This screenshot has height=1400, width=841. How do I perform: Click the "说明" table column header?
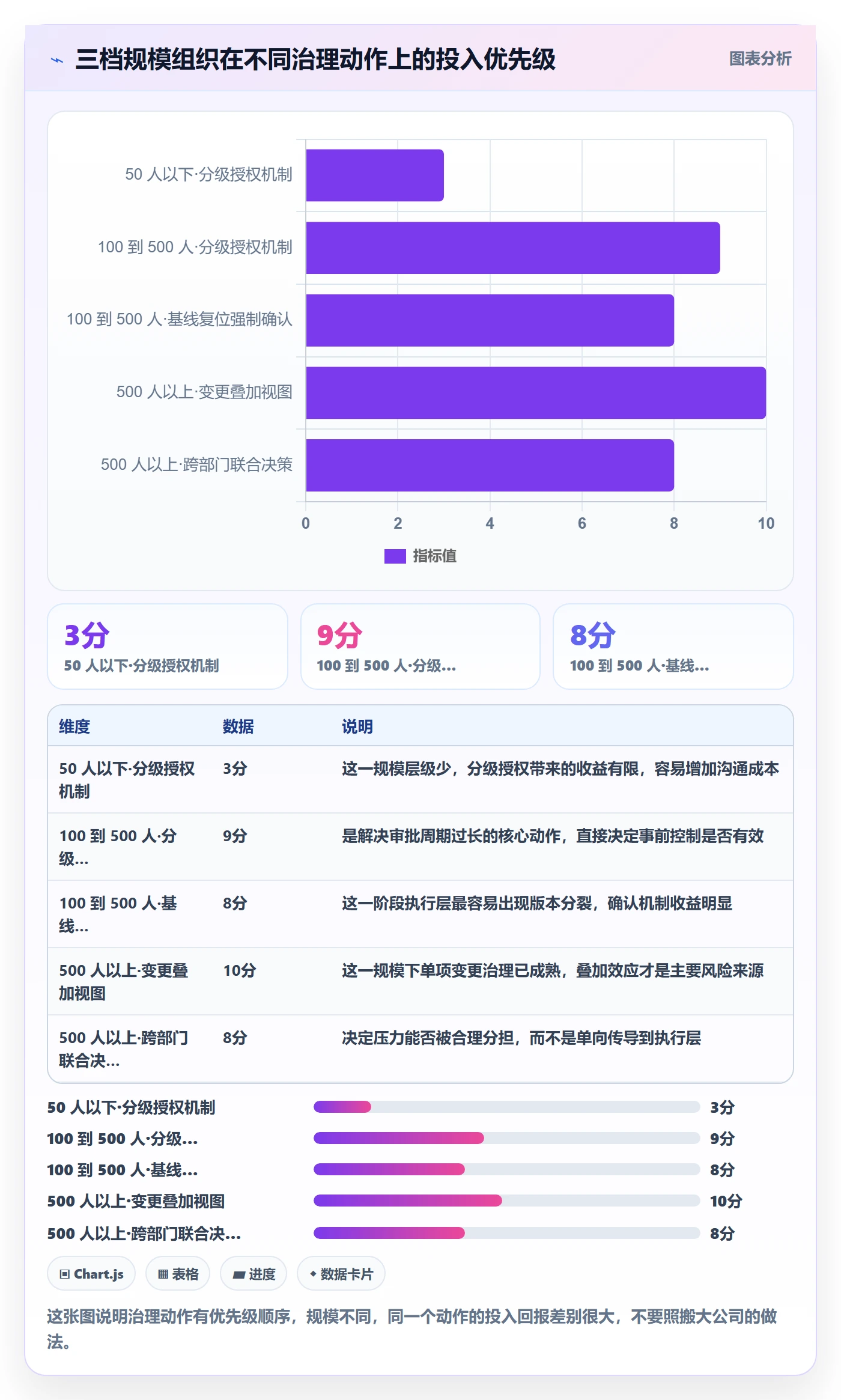point(357,726)
